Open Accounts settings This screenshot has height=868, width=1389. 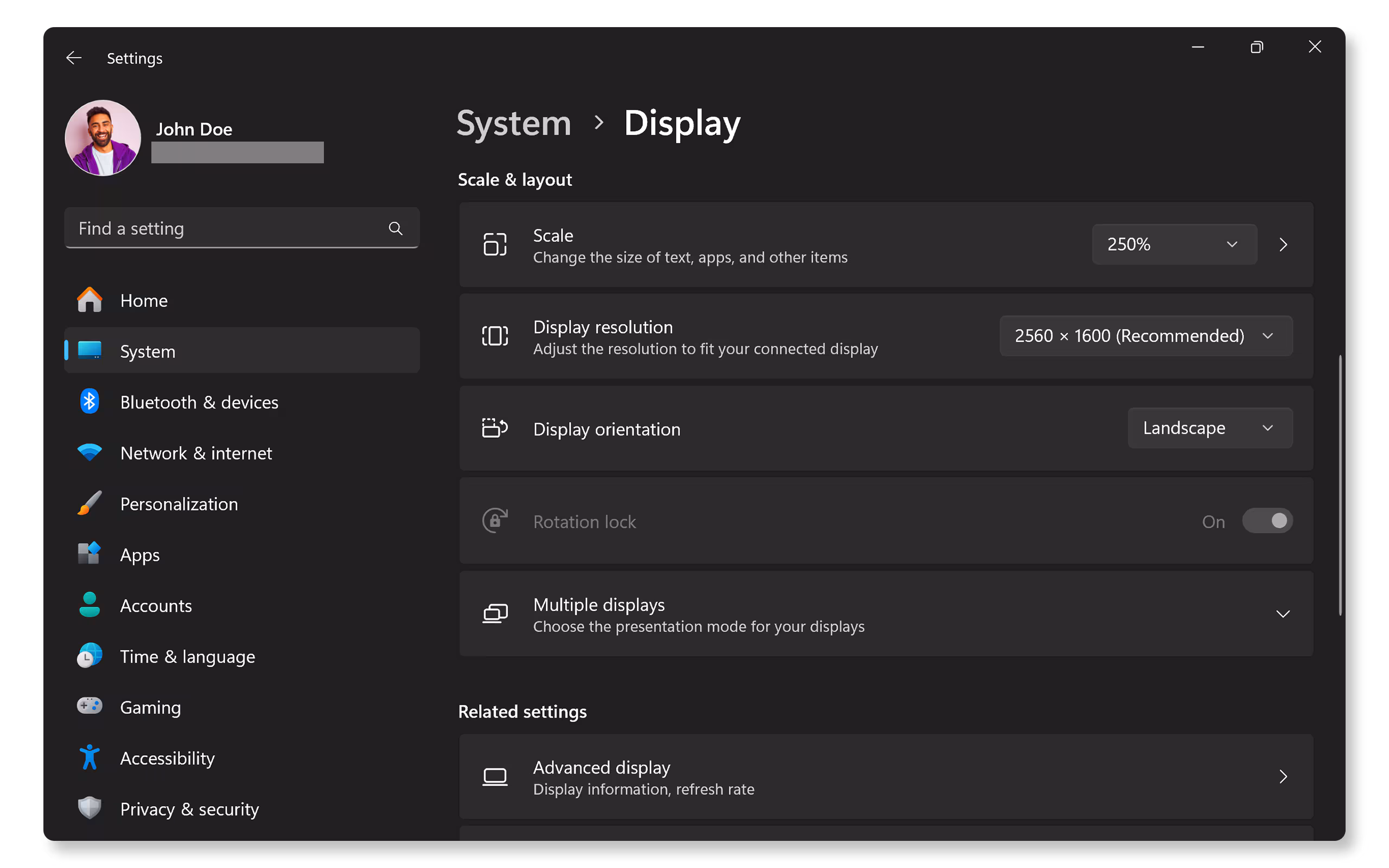coord(241,604)
